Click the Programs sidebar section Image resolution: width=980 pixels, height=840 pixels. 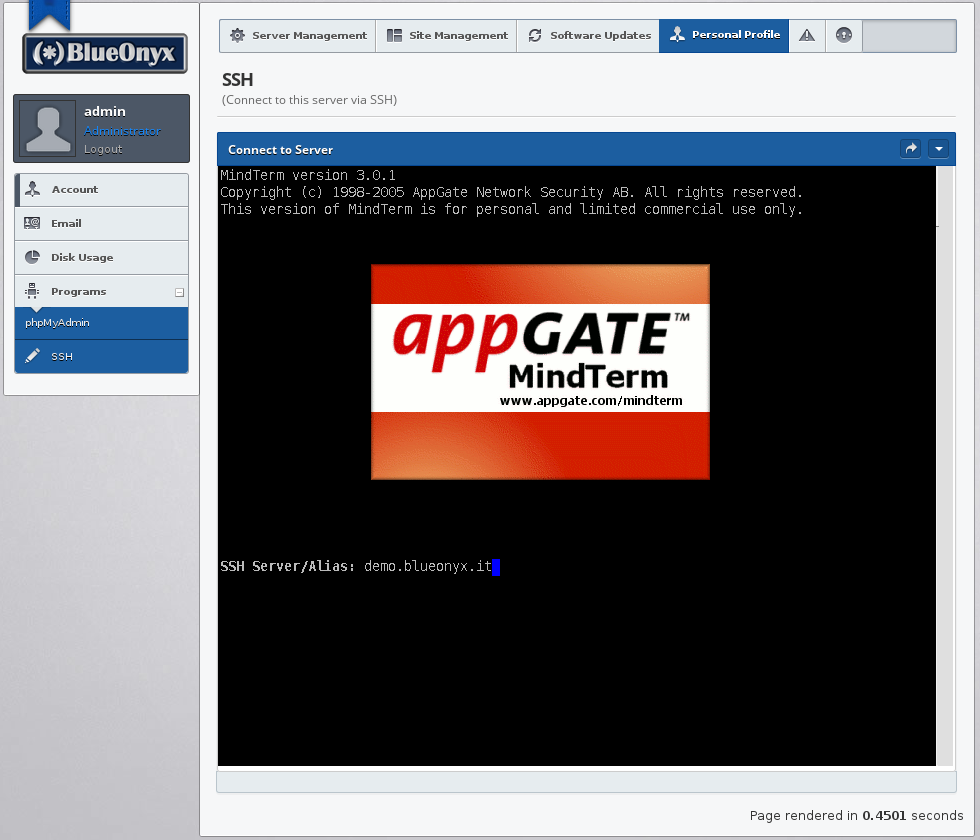point(101,291)
